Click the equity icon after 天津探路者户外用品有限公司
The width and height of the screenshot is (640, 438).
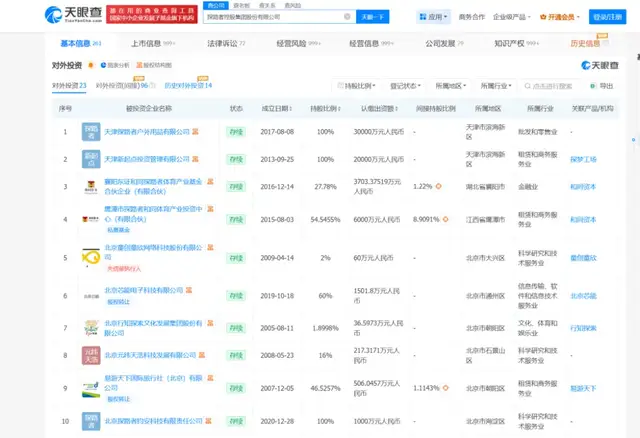tap(196, 132)
